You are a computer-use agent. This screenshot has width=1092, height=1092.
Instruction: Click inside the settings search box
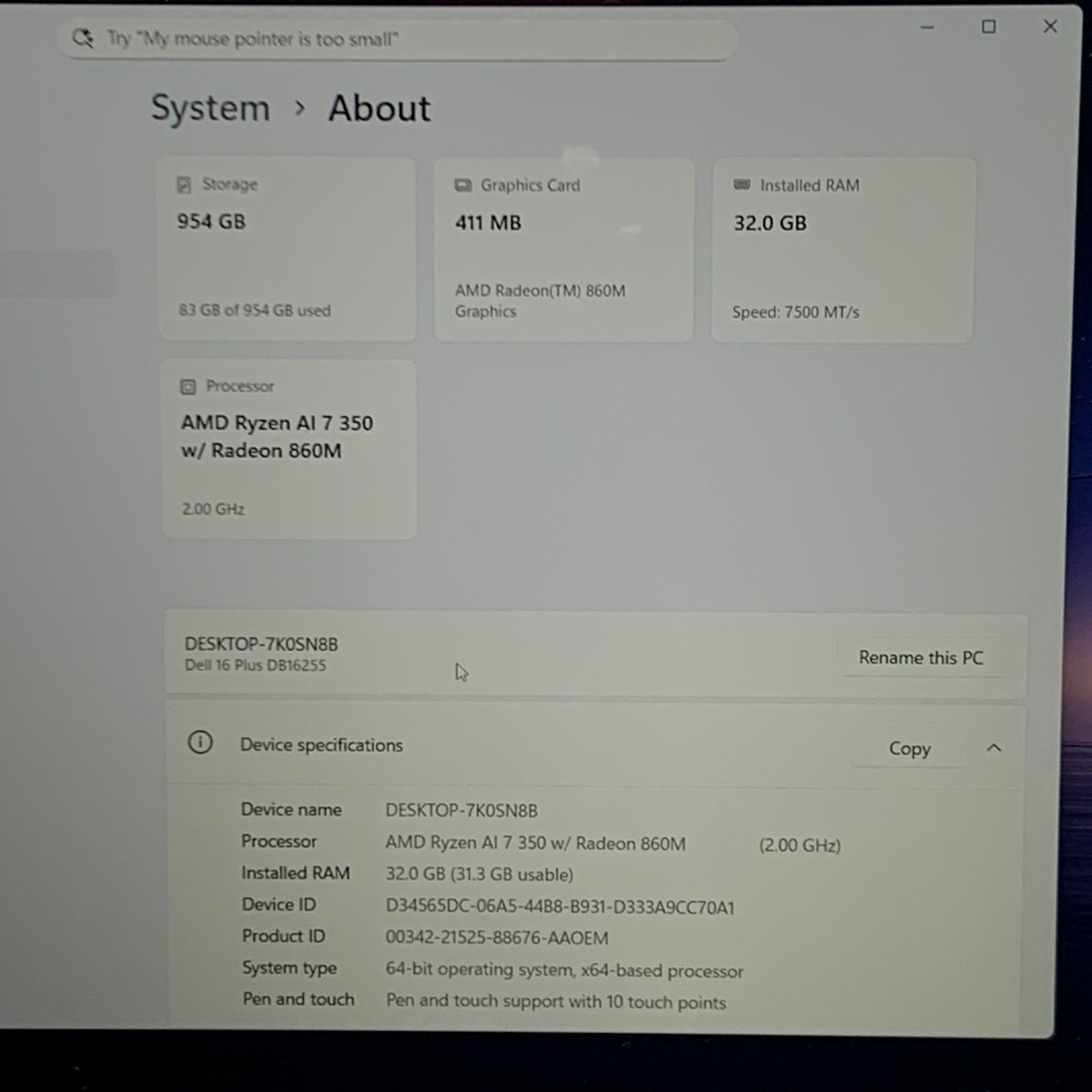[x=401, y=39]
